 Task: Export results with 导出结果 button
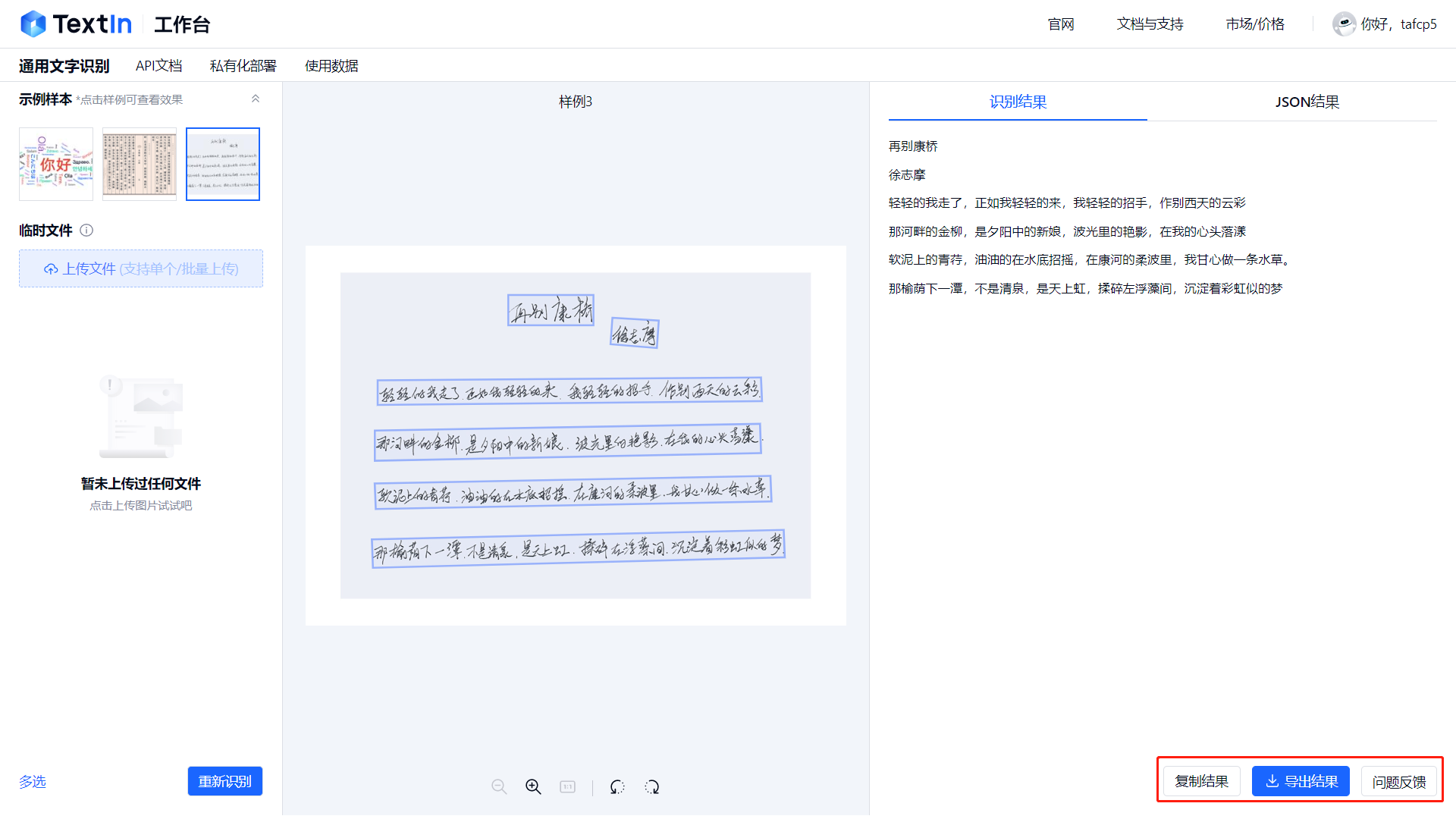[1301, 781]
